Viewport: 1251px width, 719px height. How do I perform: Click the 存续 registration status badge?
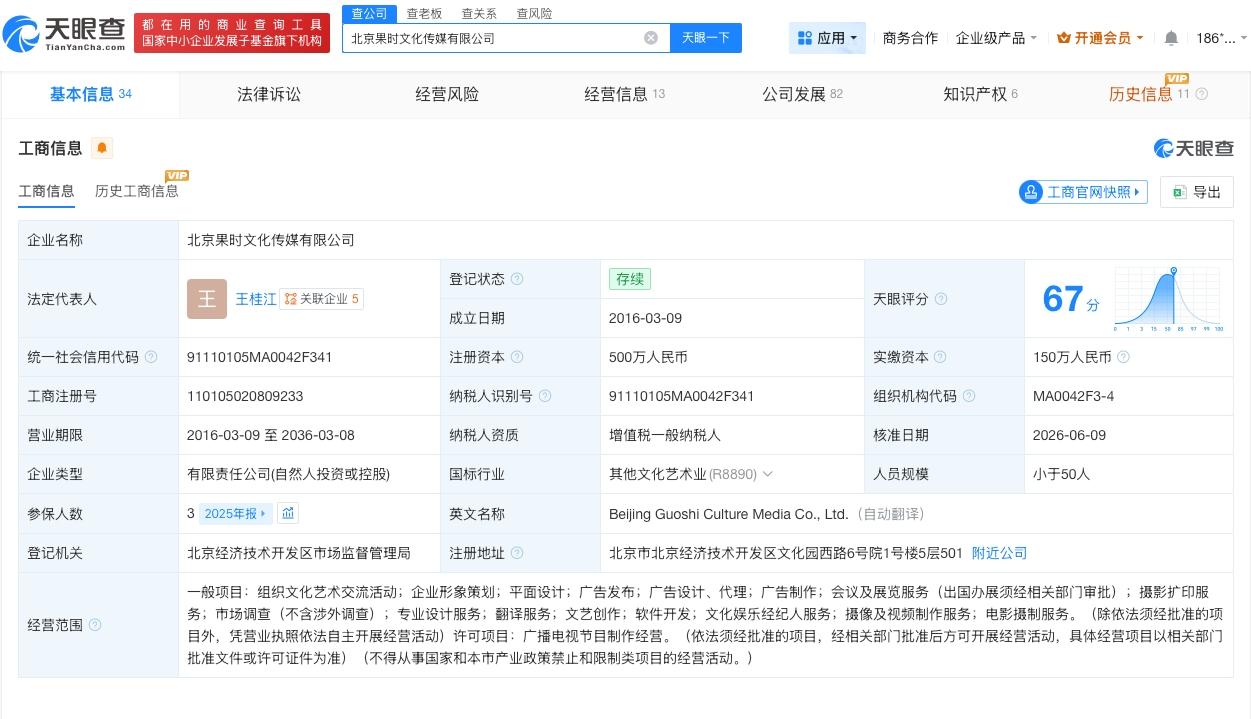[x=630, y=279]
